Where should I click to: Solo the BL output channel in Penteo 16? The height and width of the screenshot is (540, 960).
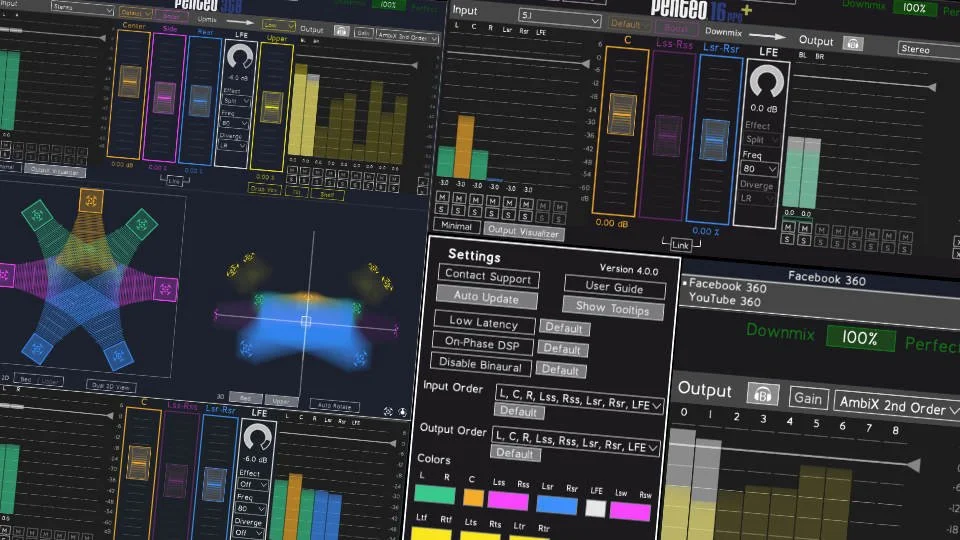pyautogui.click(x=787, y=239)
